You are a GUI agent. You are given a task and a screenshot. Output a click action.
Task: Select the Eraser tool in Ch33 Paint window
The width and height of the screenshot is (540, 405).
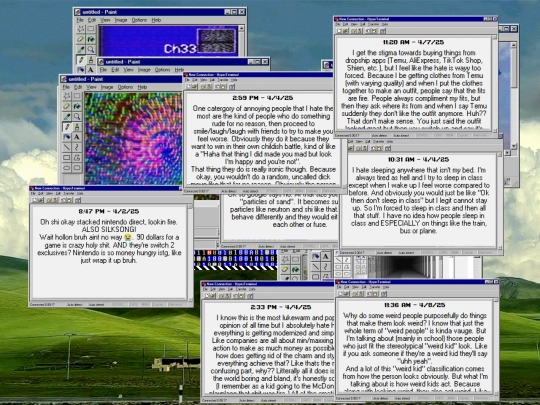coord(81,39)
